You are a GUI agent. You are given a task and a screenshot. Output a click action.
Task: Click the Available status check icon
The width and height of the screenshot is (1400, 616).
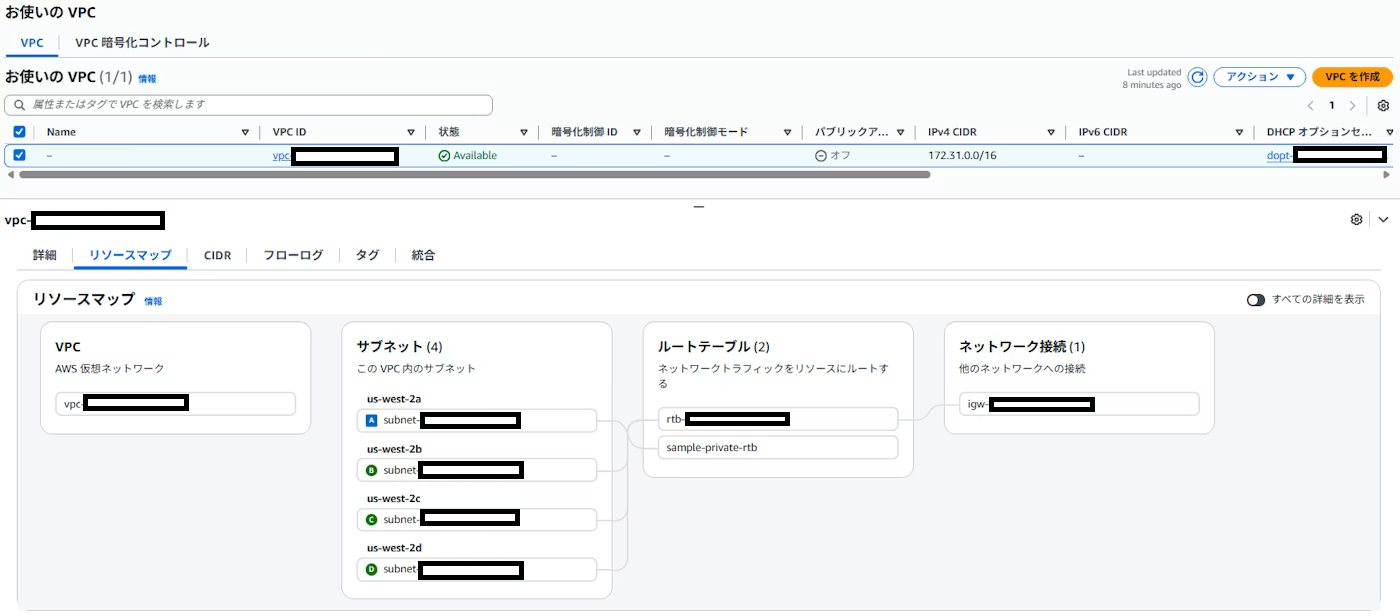pyautogui.click(x=442, y=155)
